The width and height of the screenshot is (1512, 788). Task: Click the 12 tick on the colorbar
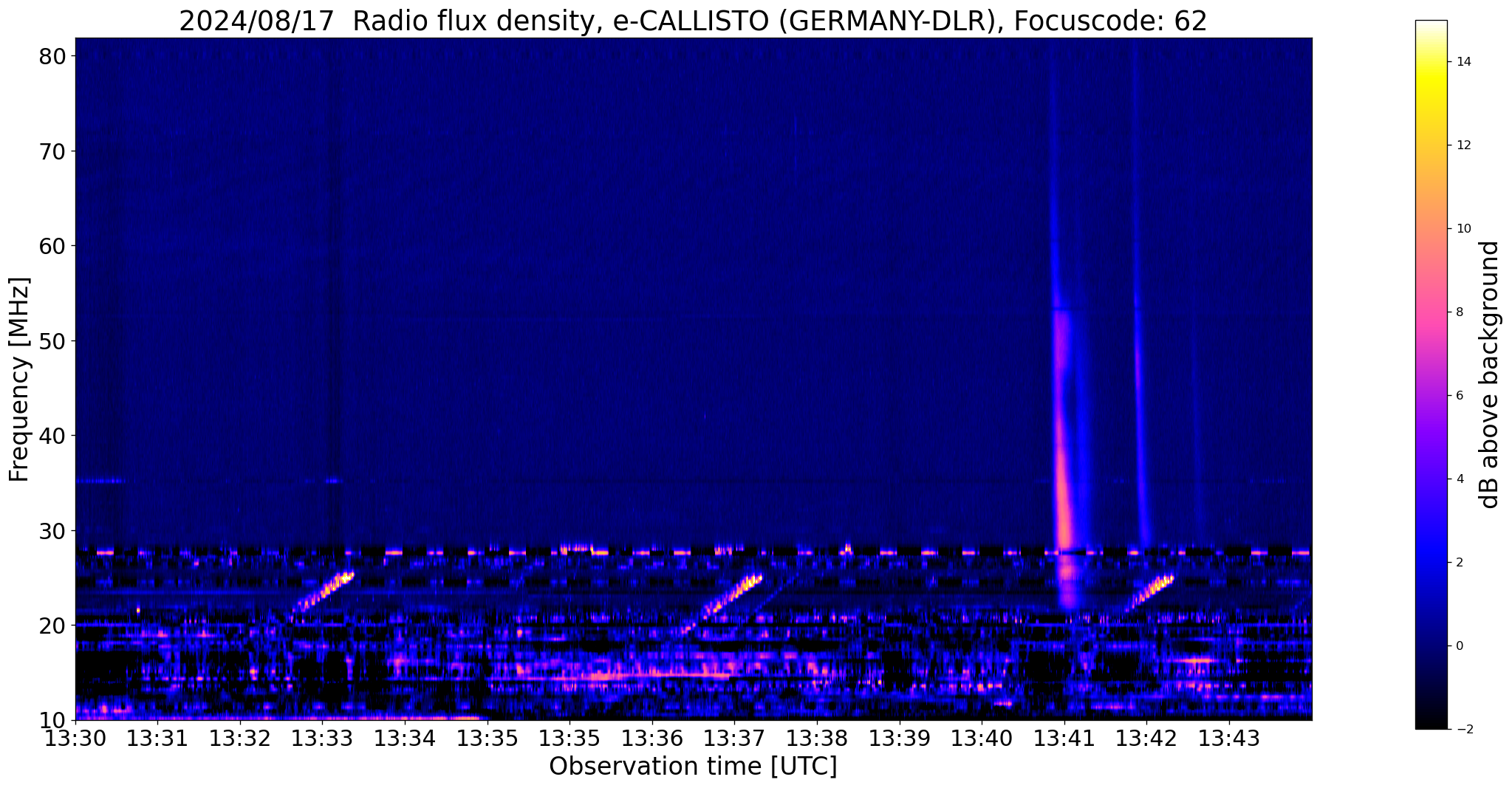click(1463, 145)
